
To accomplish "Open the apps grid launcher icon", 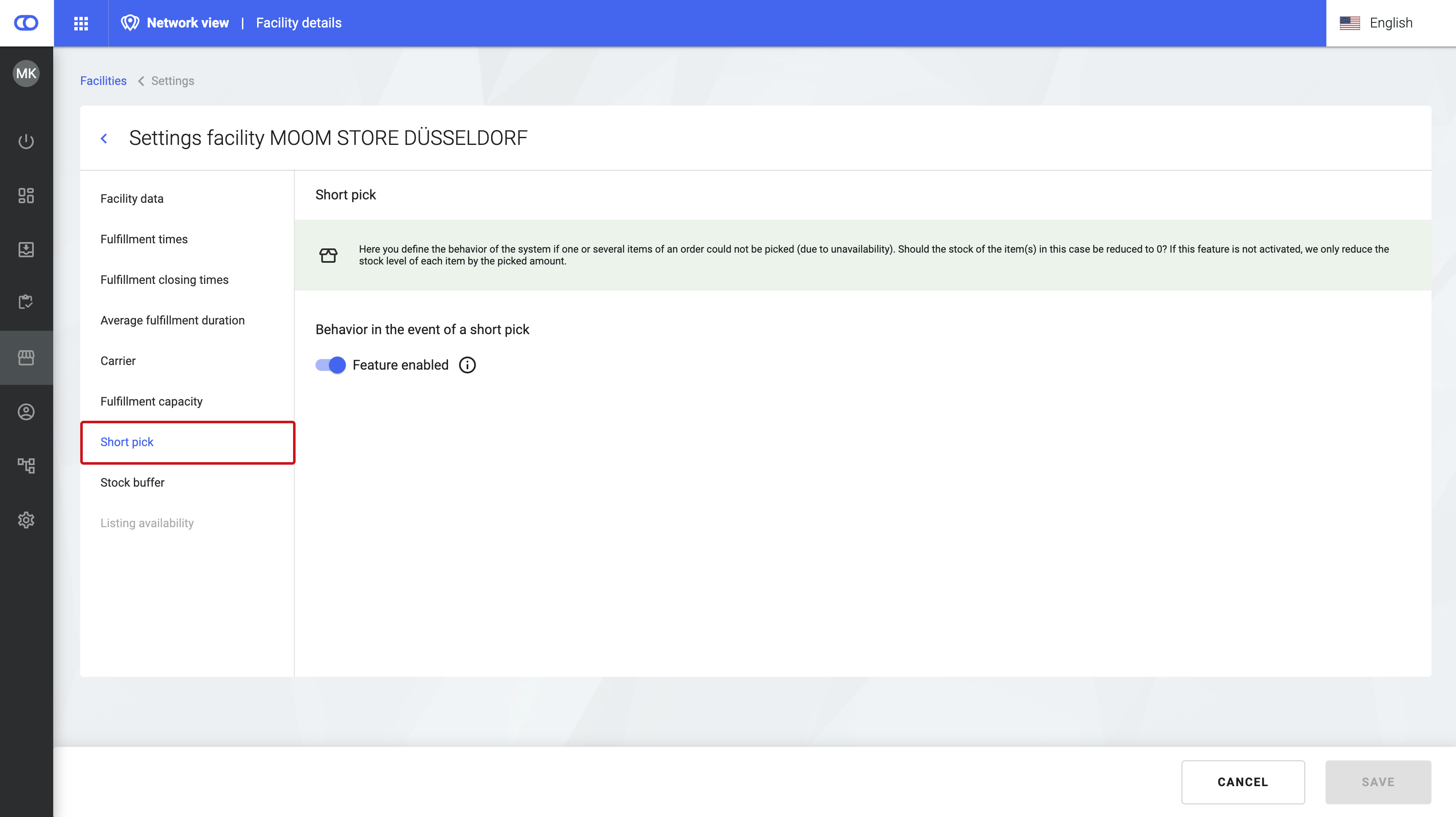I will pyautogui.click(x=81, y=23).
